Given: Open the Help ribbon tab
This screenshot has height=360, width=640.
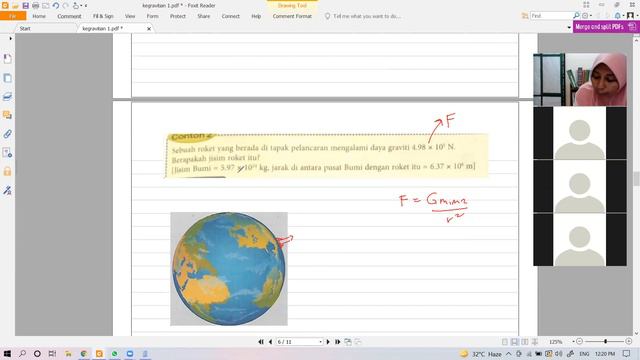Looking at the screenshot, I should tap(256, 16).
